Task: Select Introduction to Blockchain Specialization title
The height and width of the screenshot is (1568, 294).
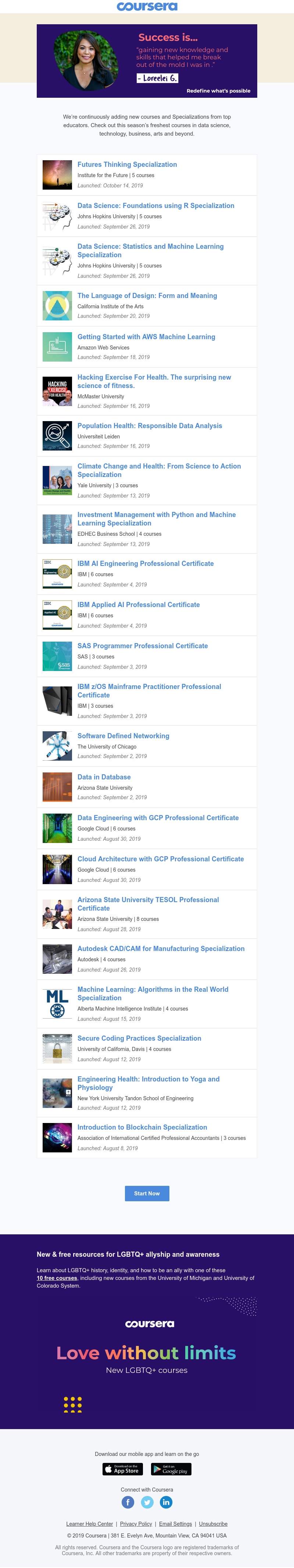Action: [x=142, y=1127]
